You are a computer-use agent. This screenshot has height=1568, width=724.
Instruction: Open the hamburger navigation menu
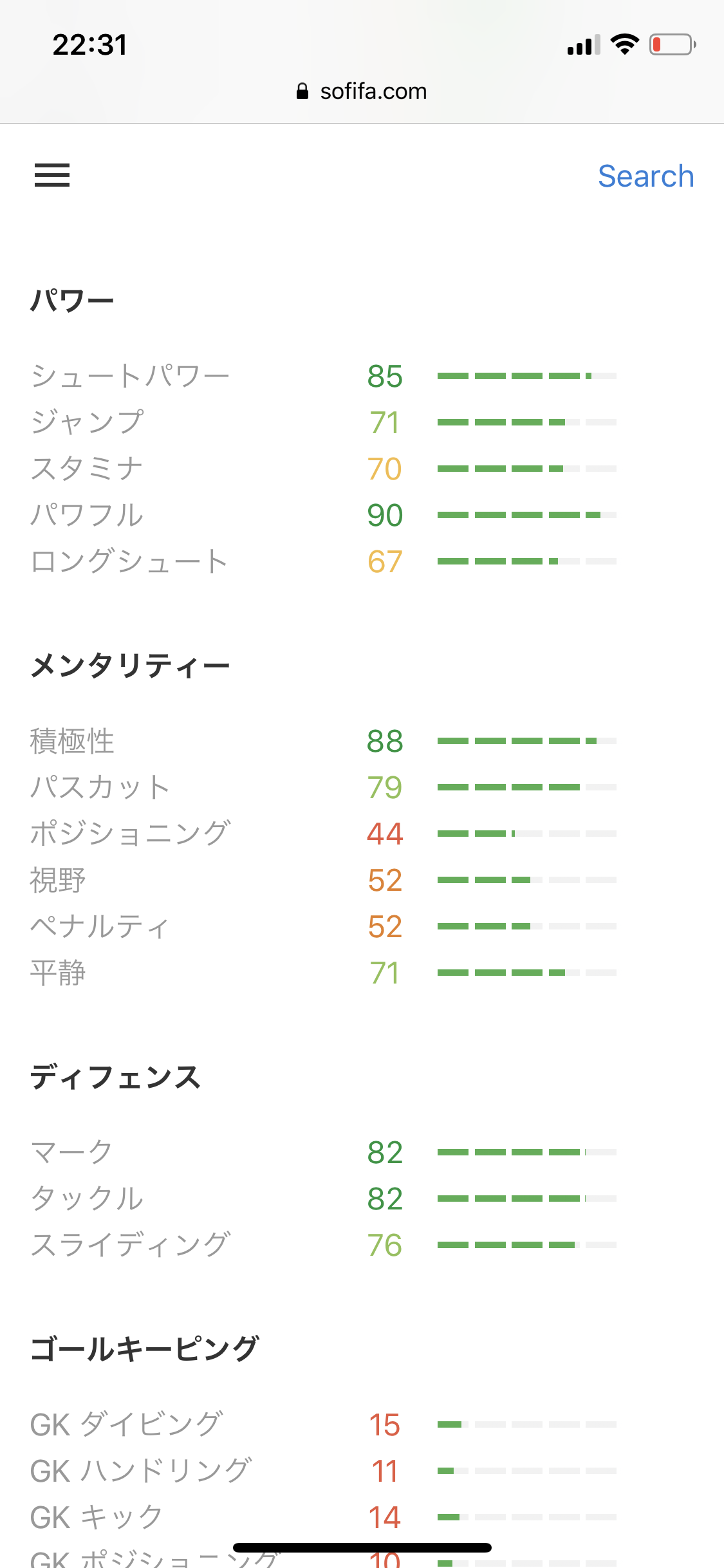pyautogui.click(x=52, y=175)
